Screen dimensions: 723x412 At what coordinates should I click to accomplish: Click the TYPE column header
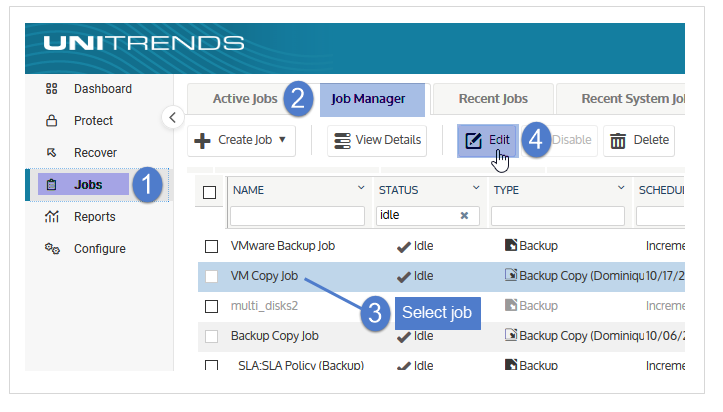click(506, 190)
